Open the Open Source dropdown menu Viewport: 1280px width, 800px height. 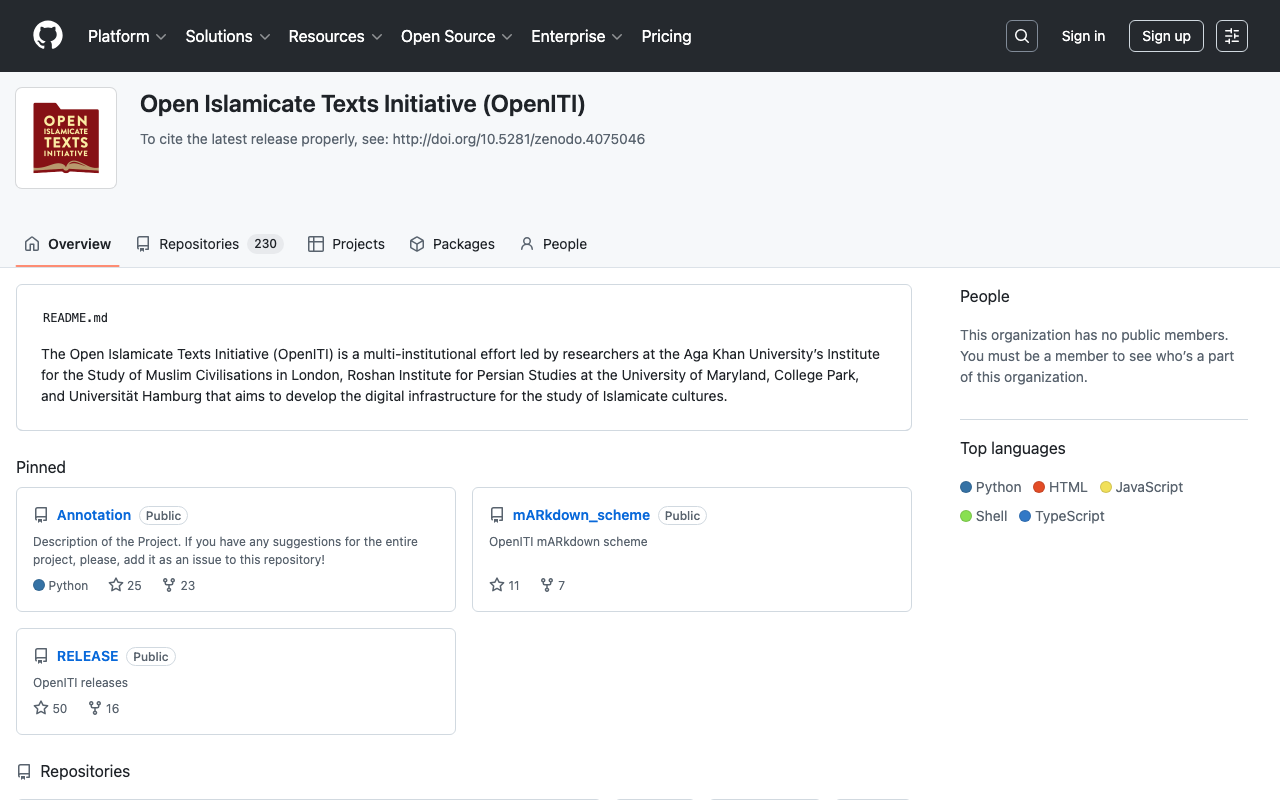pyautogui.click(x=456, y=36)
